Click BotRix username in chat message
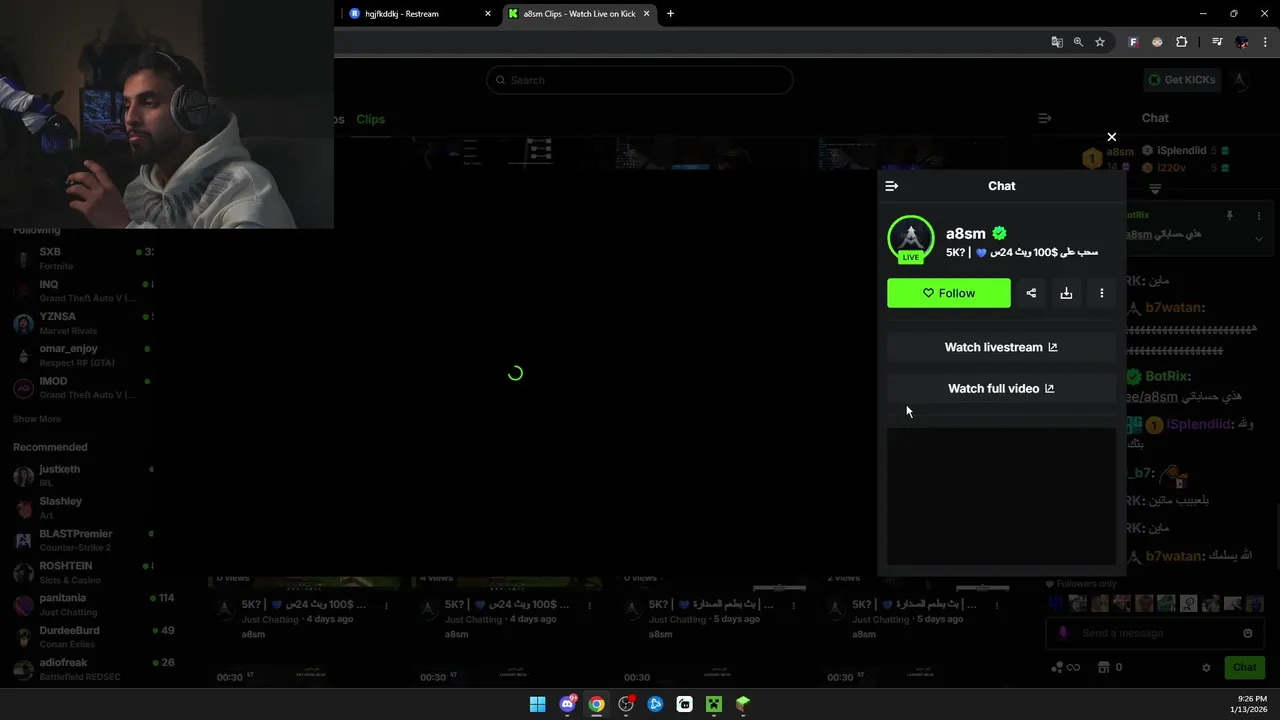The height and width of the screenshot is (720, 1280). 1166,376
